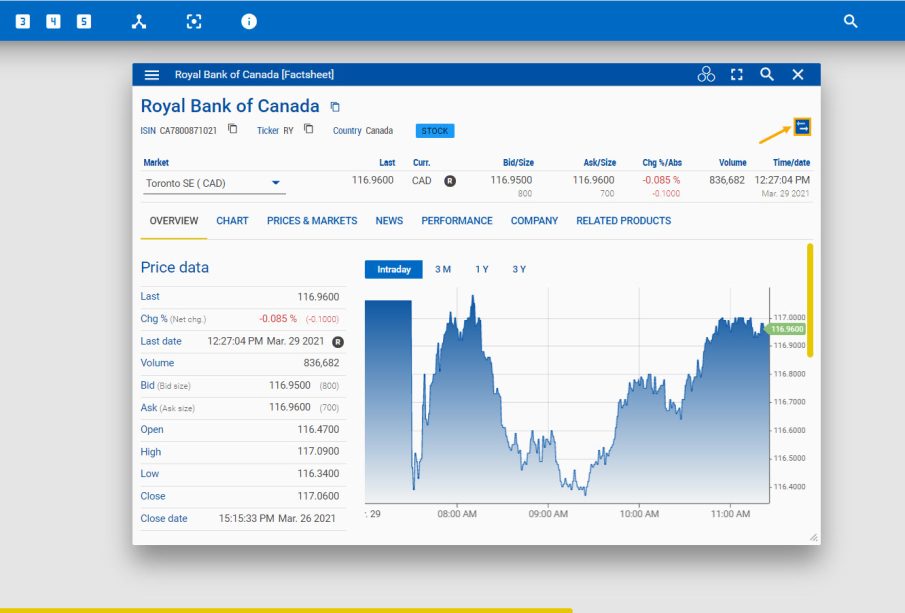Click the Open price 116.4700
Screen dimensions: 905x613
(318, 429)
